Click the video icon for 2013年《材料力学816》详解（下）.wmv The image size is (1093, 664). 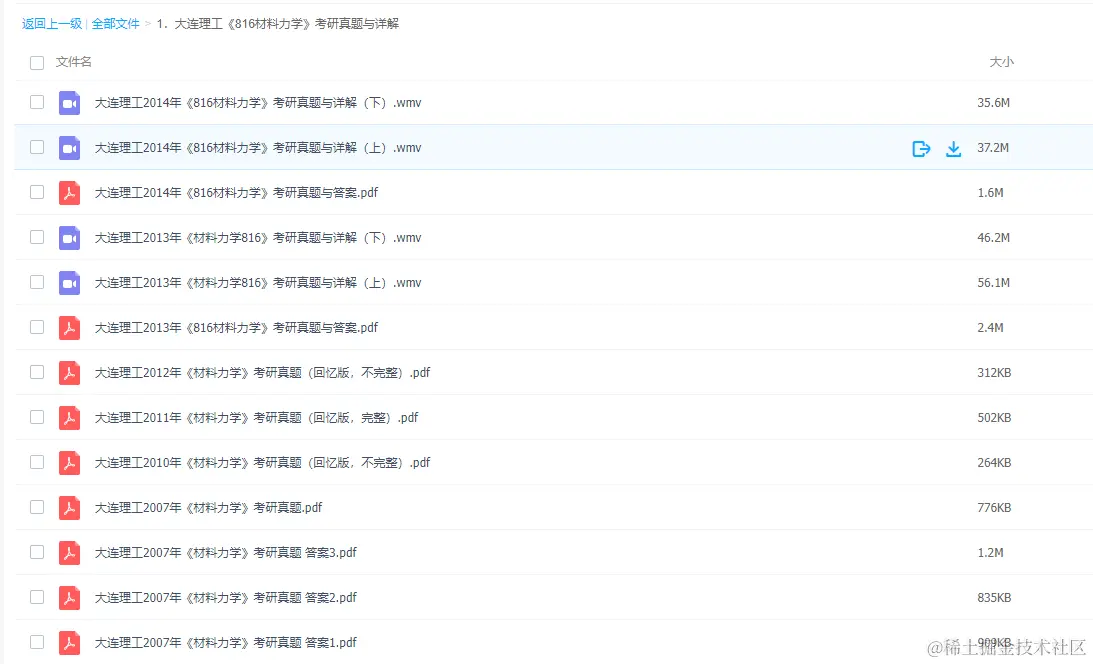point(69,238)
